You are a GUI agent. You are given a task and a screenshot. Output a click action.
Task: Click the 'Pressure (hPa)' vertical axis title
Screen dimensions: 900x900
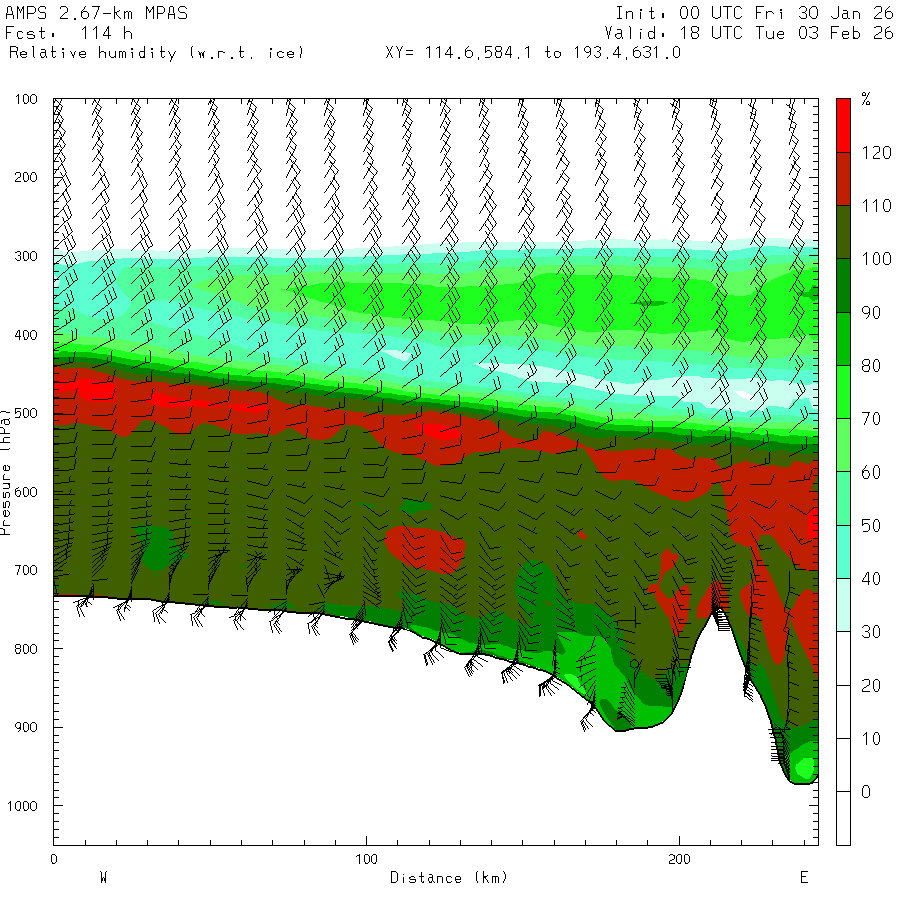coord(5,472)
